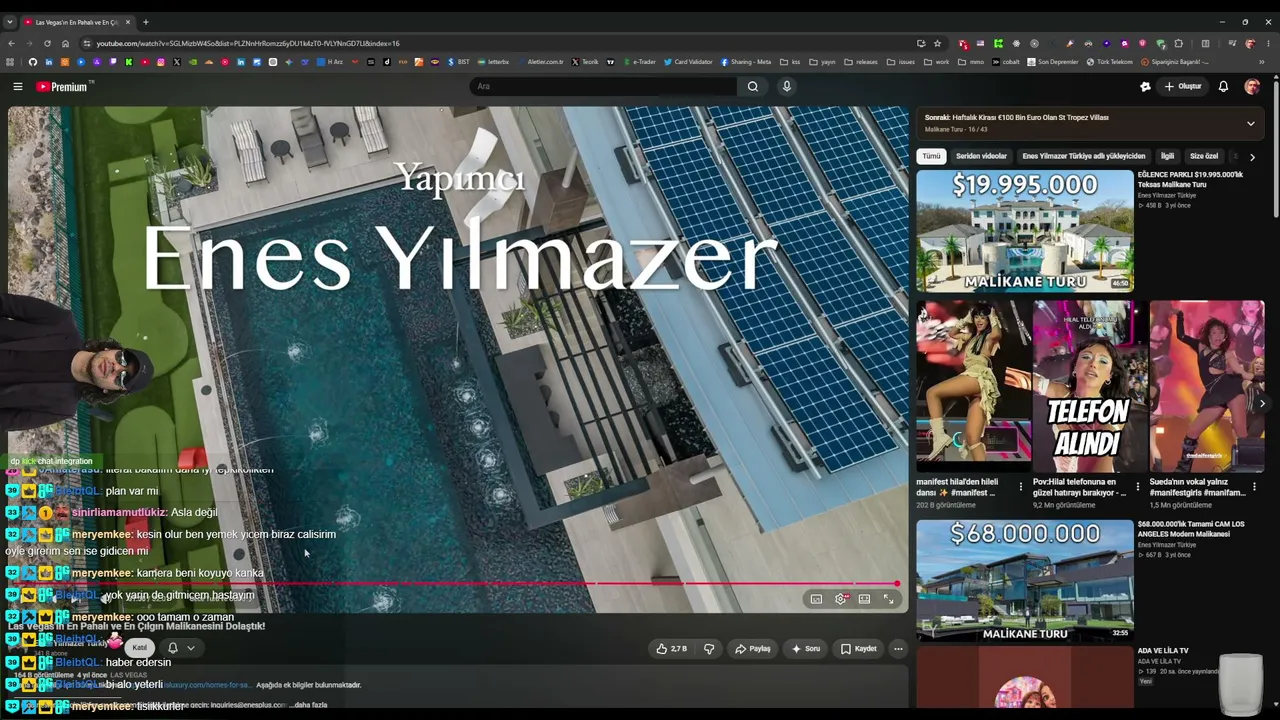Go to browser home page

[x=65, y=44]
